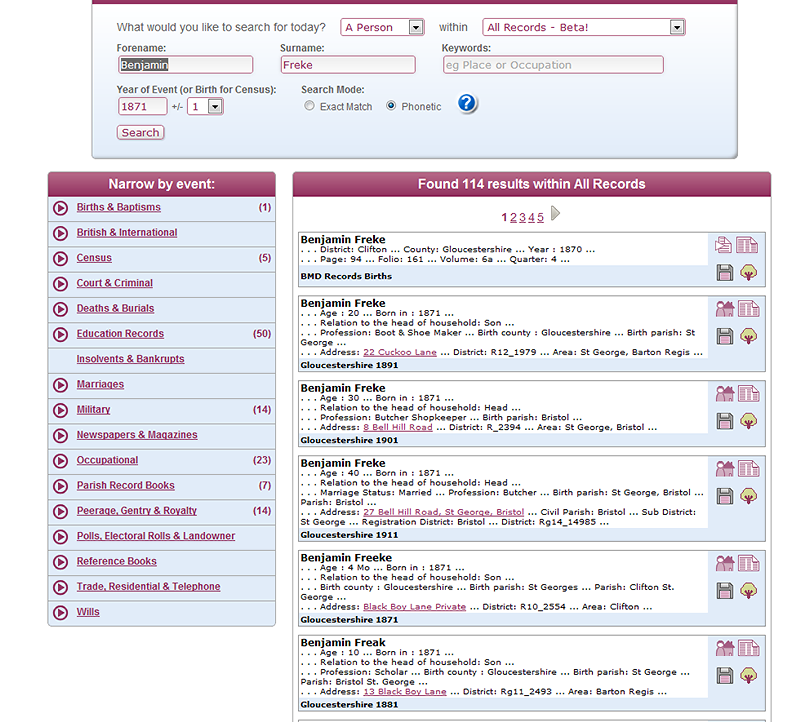This screenshot has height=722, width=800.
Task: Open the help question mark icon
Action: point(467,104)
